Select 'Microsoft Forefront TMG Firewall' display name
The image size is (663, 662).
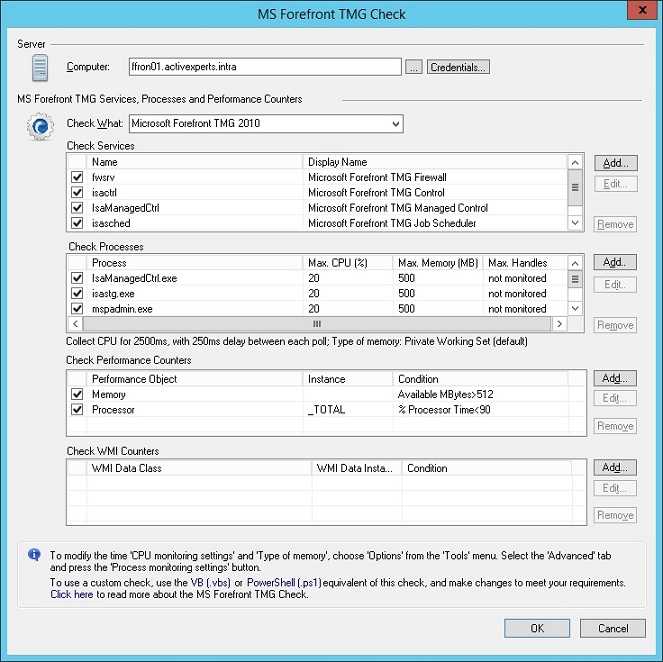(377, 177)
